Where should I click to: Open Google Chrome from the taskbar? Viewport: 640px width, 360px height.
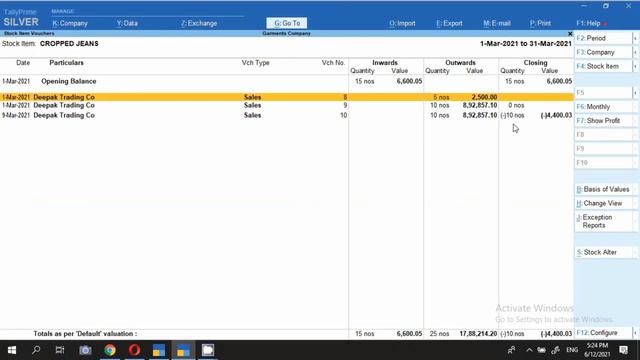[110, 350]
